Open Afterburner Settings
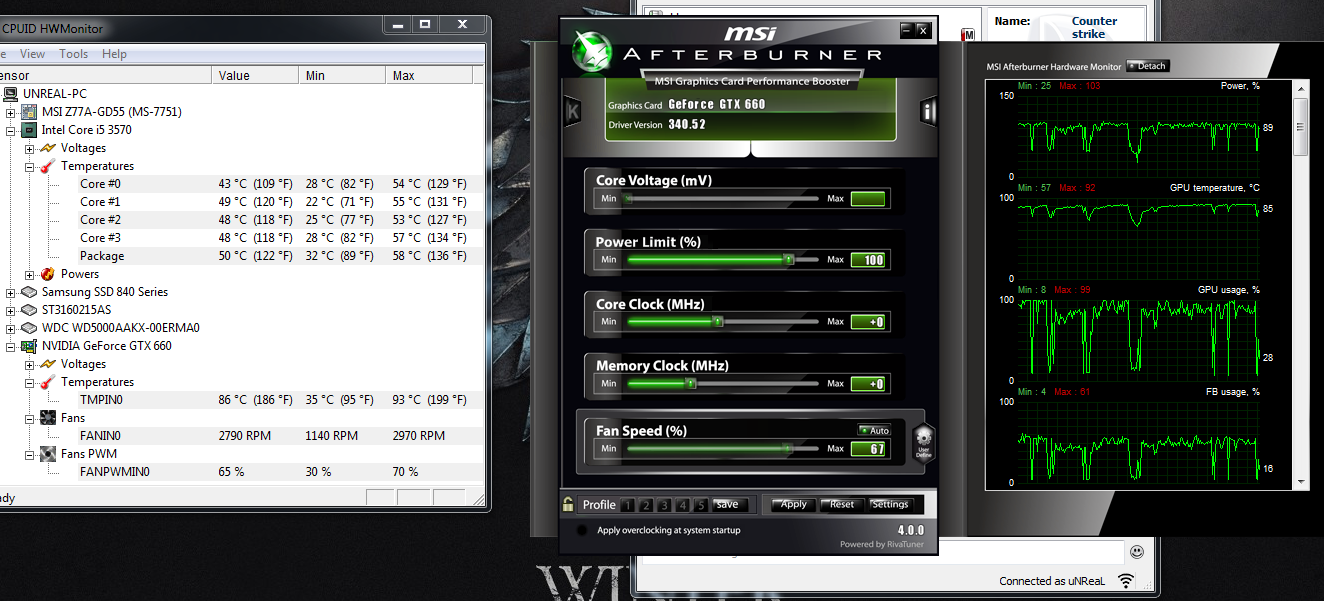The height and width of the screenshot is (601, 1324). tap(890, 504)
